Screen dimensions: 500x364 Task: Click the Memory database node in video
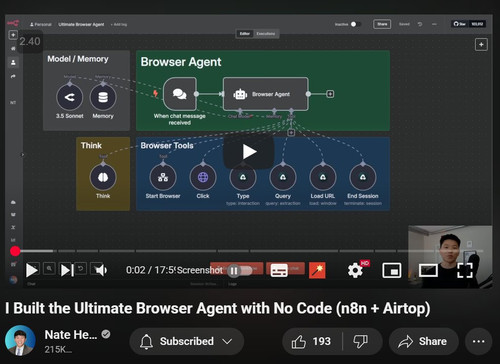pyautogui.click(x=103, y=97)
